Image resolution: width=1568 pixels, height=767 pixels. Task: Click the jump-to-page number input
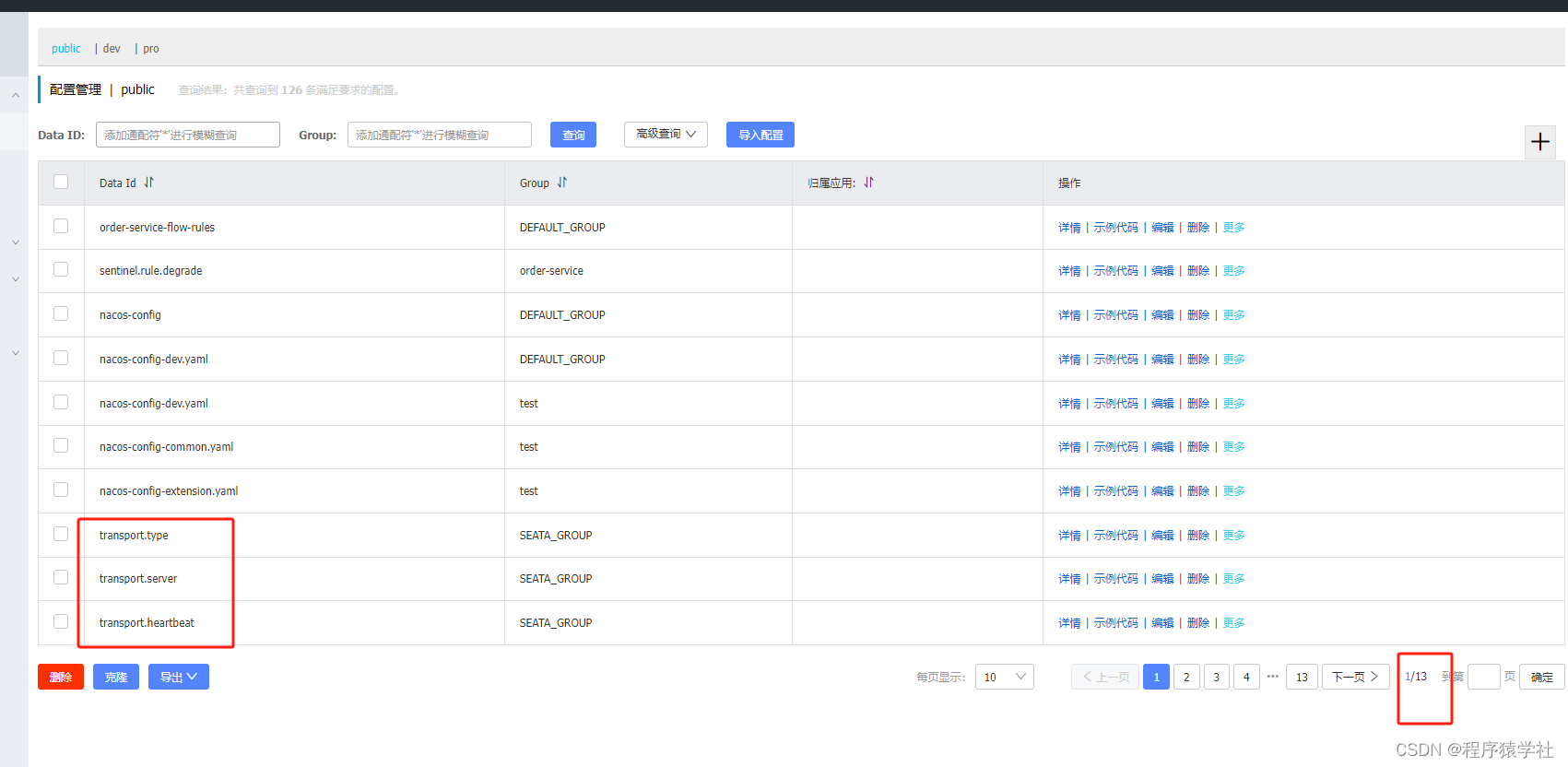pyautogui.click(x=1484, y=677)
